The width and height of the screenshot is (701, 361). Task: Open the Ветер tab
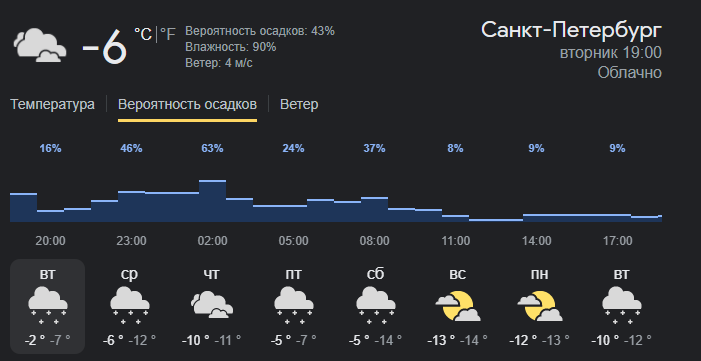pos(299,104)
